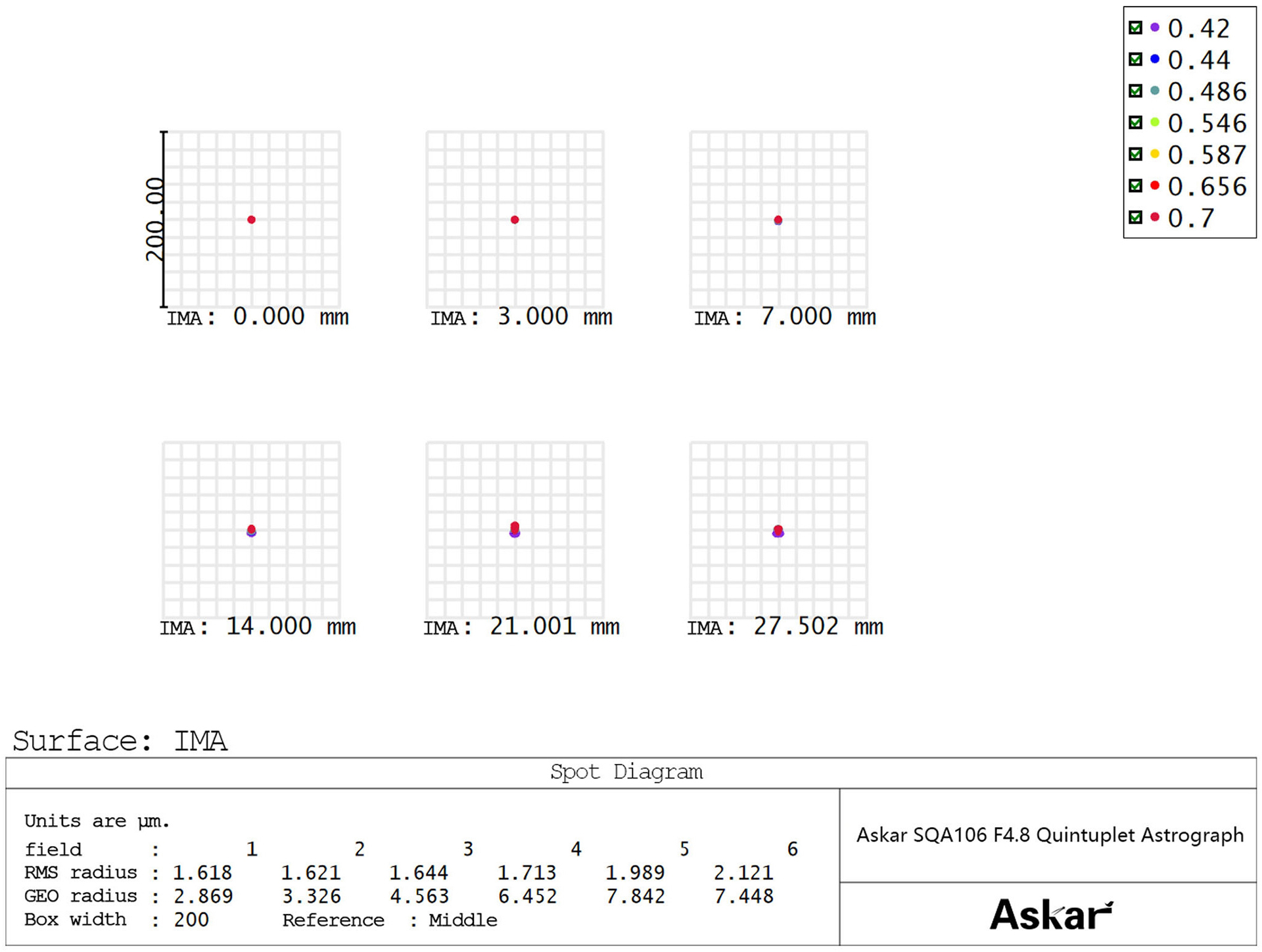Click the 200.00 scale bar label
The image size is (1262, 952).
pyautogui.click(x=155, y=219)
